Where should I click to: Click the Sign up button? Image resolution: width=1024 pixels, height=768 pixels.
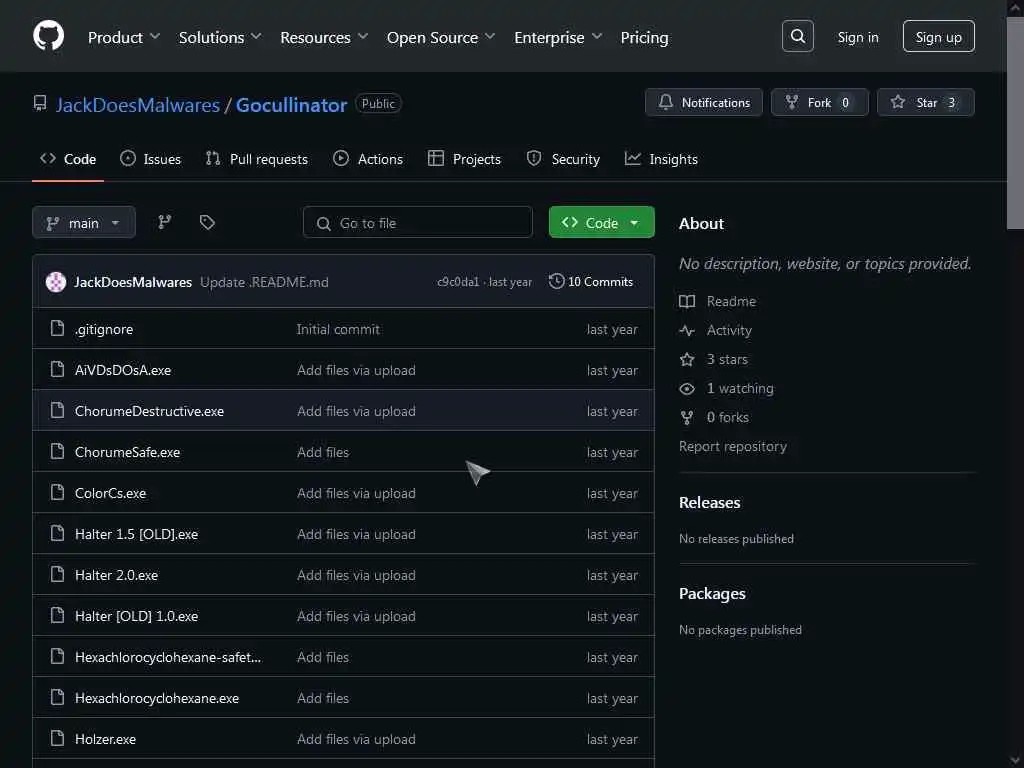(938, 37)
